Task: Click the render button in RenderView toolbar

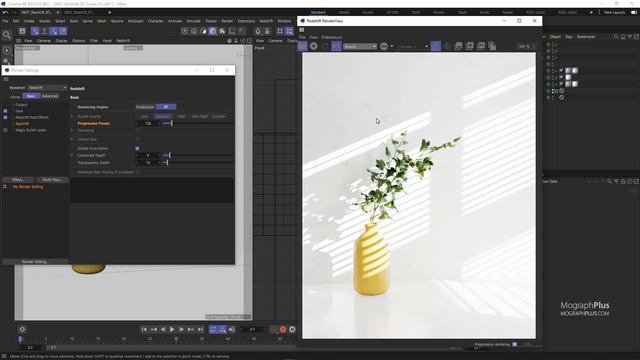Action: click(x=302, y=46)
